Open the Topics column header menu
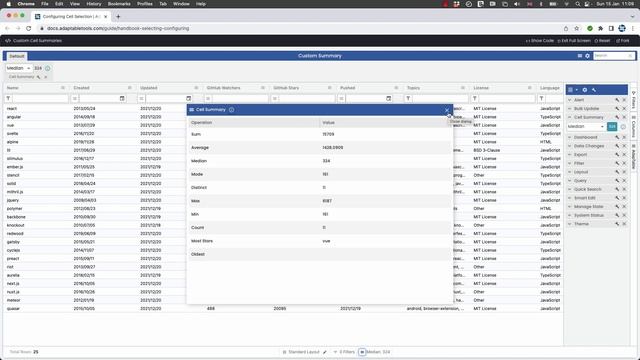The image size is (640, 360). pos(463,88)
